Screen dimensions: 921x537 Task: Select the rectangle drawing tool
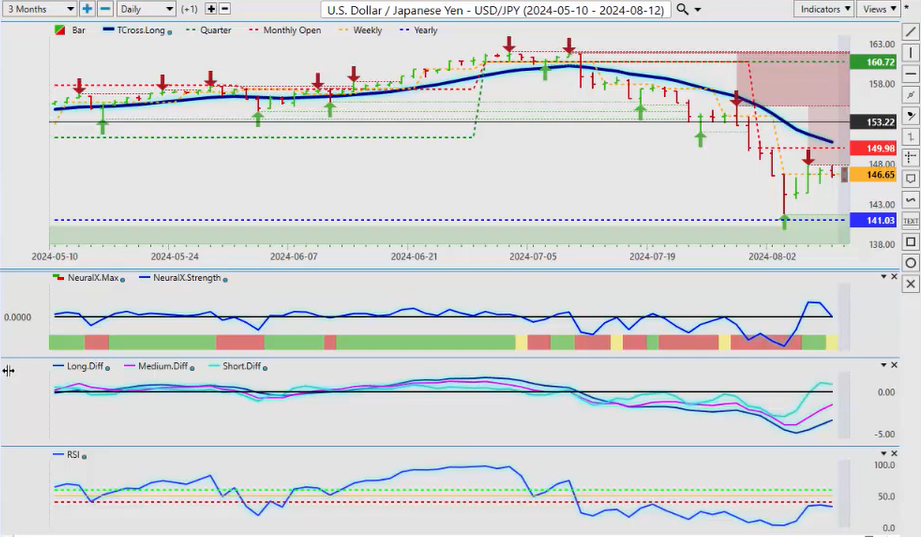(x=910, y=242)
